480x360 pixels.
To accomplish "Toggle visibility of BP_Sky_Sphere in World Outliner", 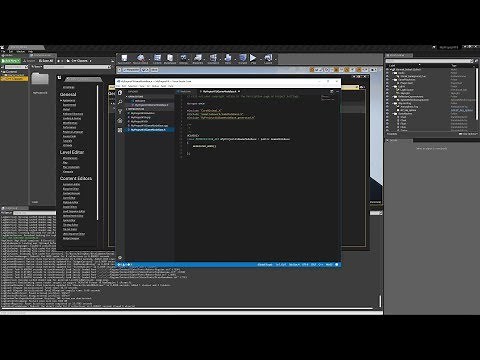I will (x=387, y=110).
